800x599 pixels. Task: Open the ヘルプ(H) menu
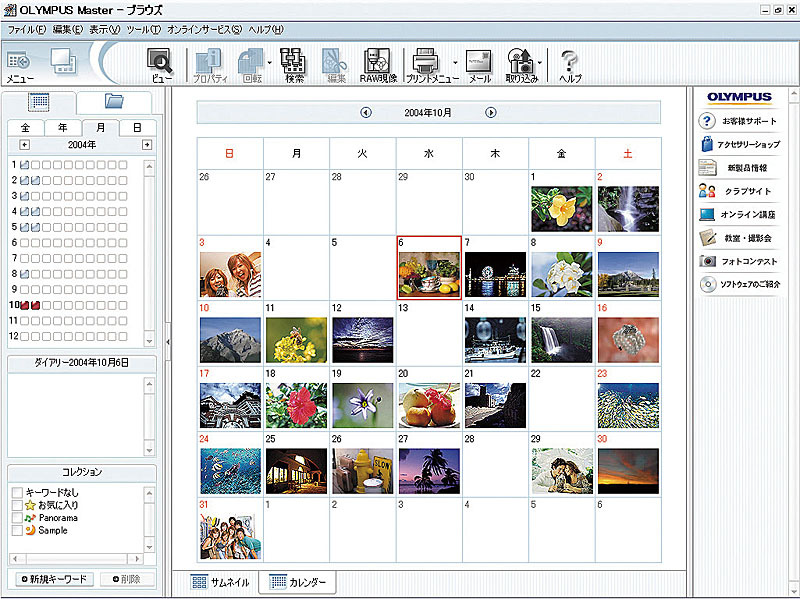(266, 30)
